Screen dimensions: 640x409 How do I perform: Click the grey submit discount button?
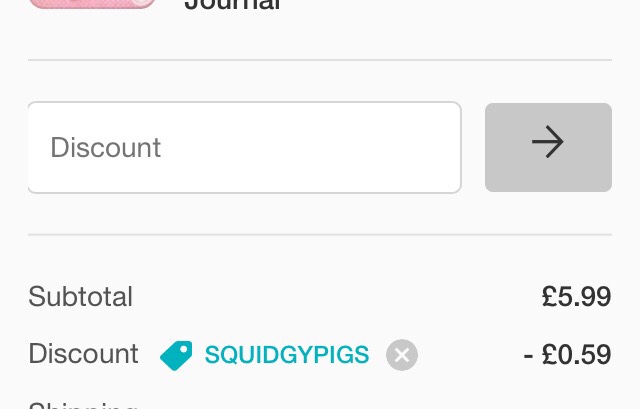tap(548, 147)
